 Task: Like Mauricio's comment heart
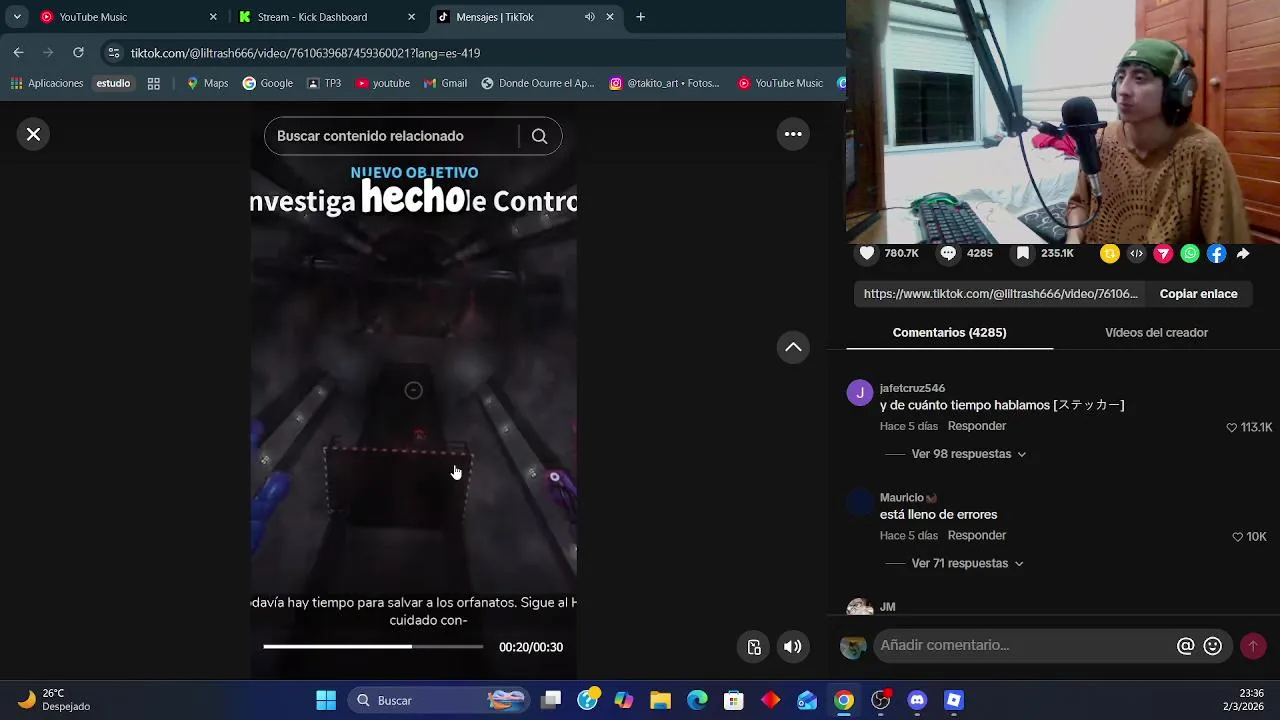(x=1238, y=537)
